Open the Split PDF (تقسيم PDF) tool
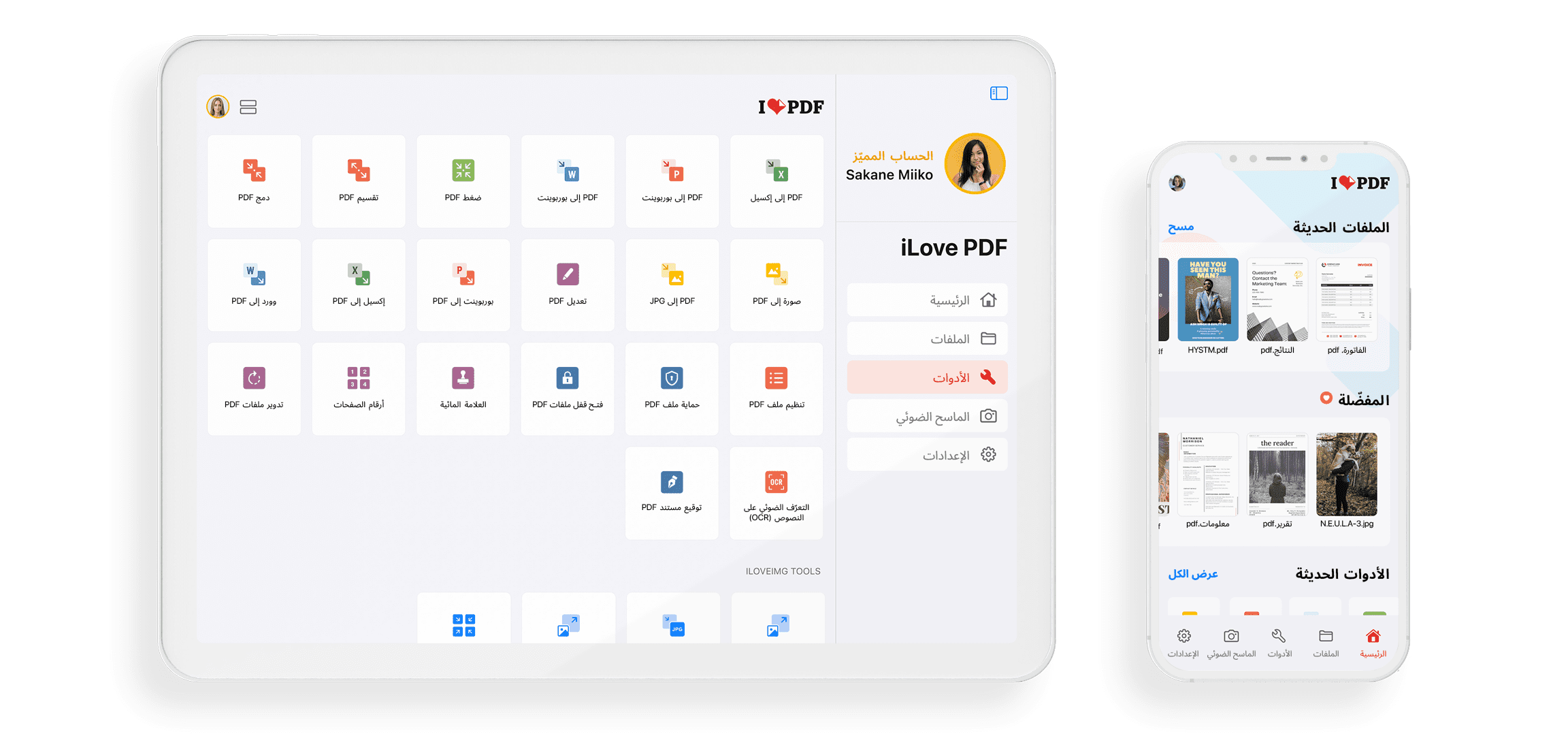This screenshot has height=749, width=1568. 359,181
